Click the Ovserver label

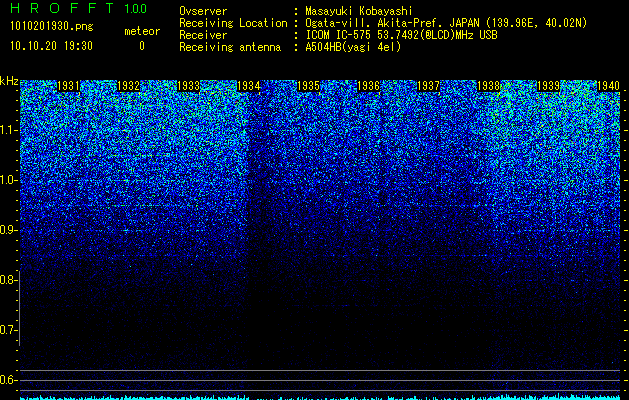(x=203, y=11)
